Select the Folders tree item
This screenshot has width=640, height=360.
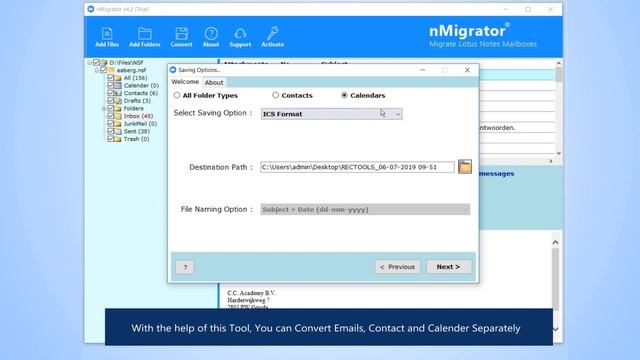133,109
